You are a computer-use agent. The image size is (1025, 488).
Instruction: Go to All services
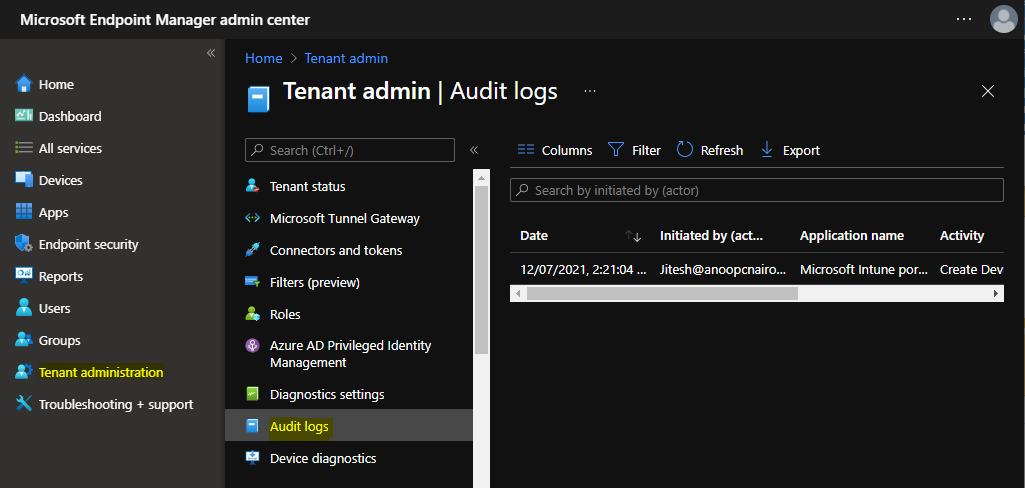pyautogui.click(x=70, y=148)
